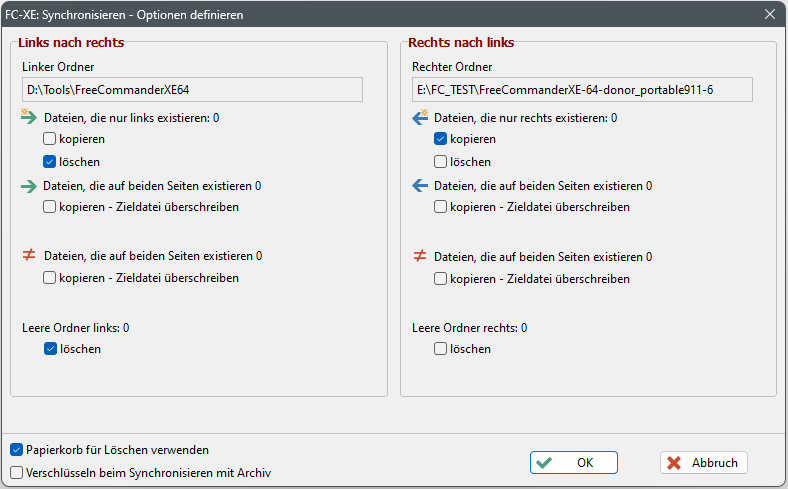
Task: Click plain blue left-arrow icon
Action: coord(420,186)
